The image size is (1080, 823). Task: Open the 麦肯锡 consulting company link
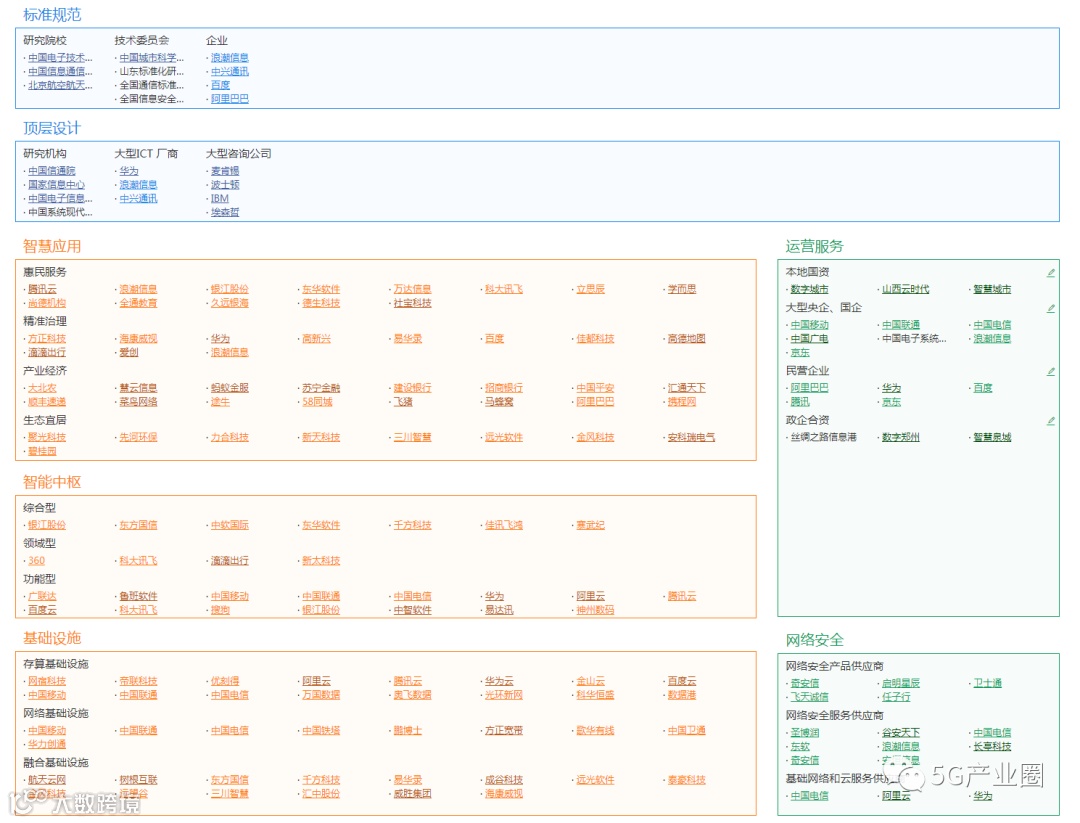coord(225,171)
